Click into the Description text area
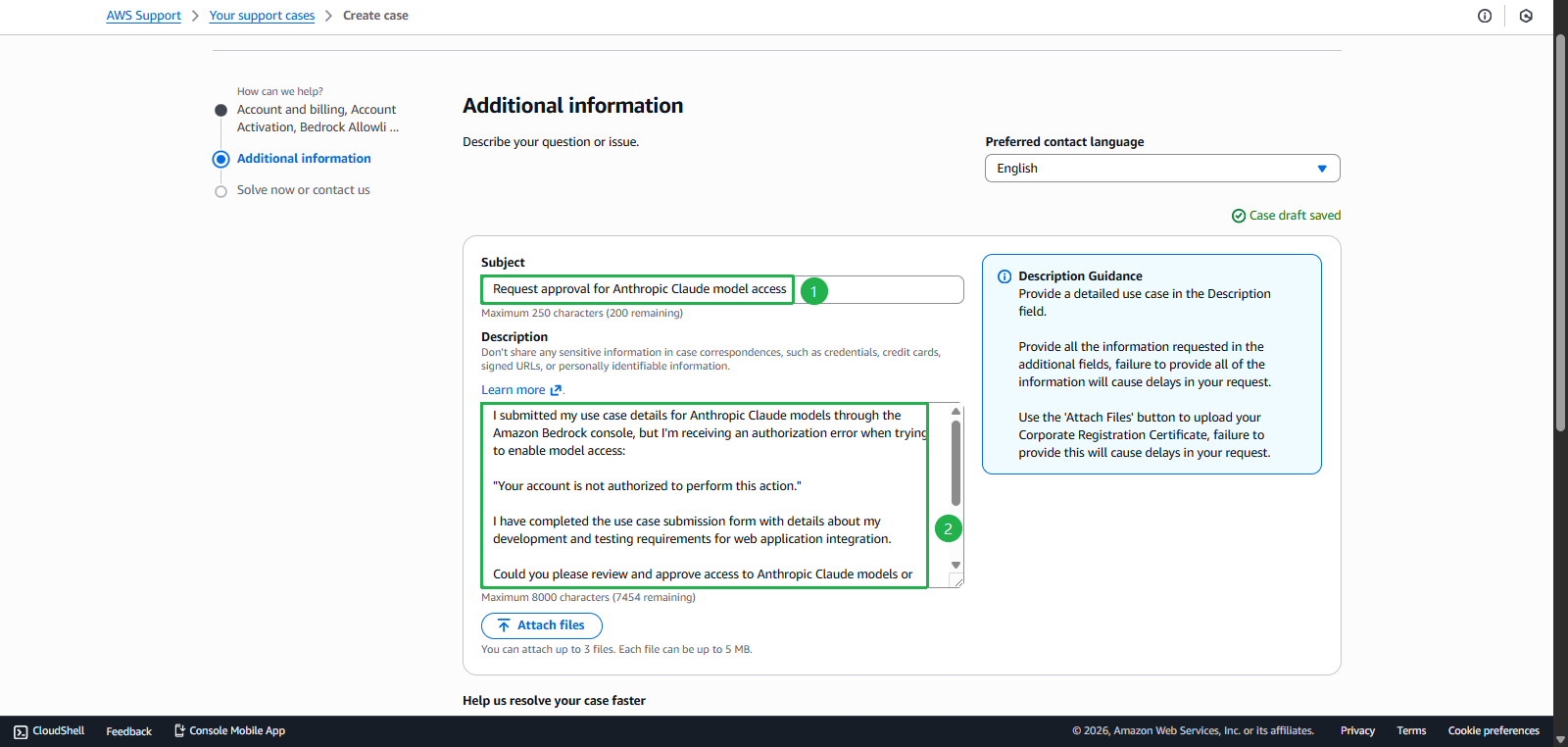1568x747 pixels. 706,495
